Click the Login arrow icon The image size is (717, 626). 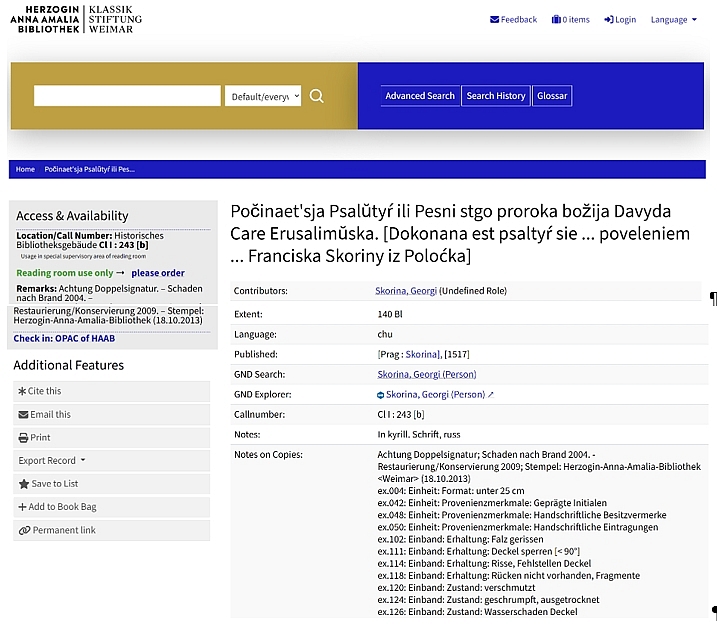pos(609,19)
